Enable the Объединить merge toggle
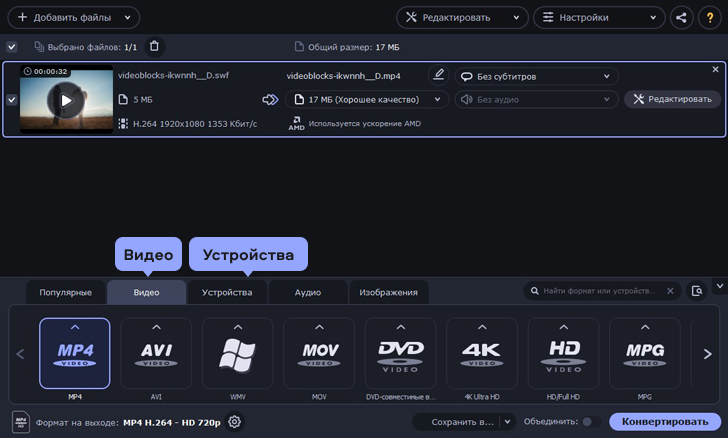This screenshot has width=728, height=438. 591,422
